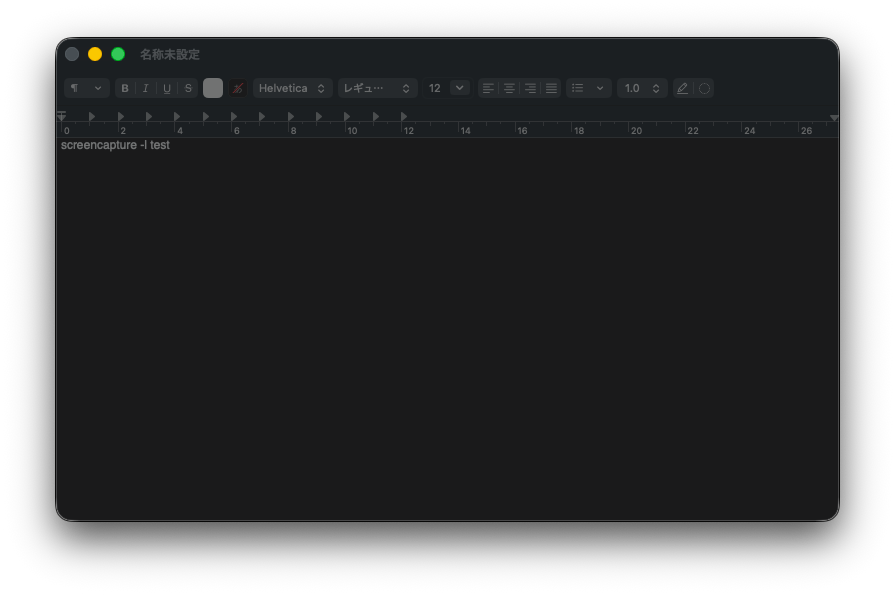895x595 pixels.
Task: Click the circle icon beside the pen tool
Action: coord(704,88)
